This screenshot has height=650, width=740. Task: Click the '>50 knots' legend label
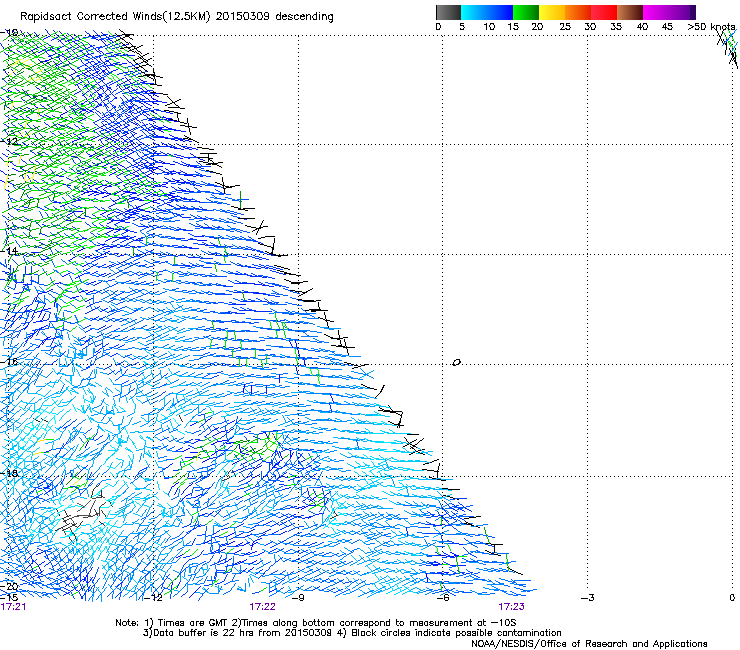tap(711, 27)
